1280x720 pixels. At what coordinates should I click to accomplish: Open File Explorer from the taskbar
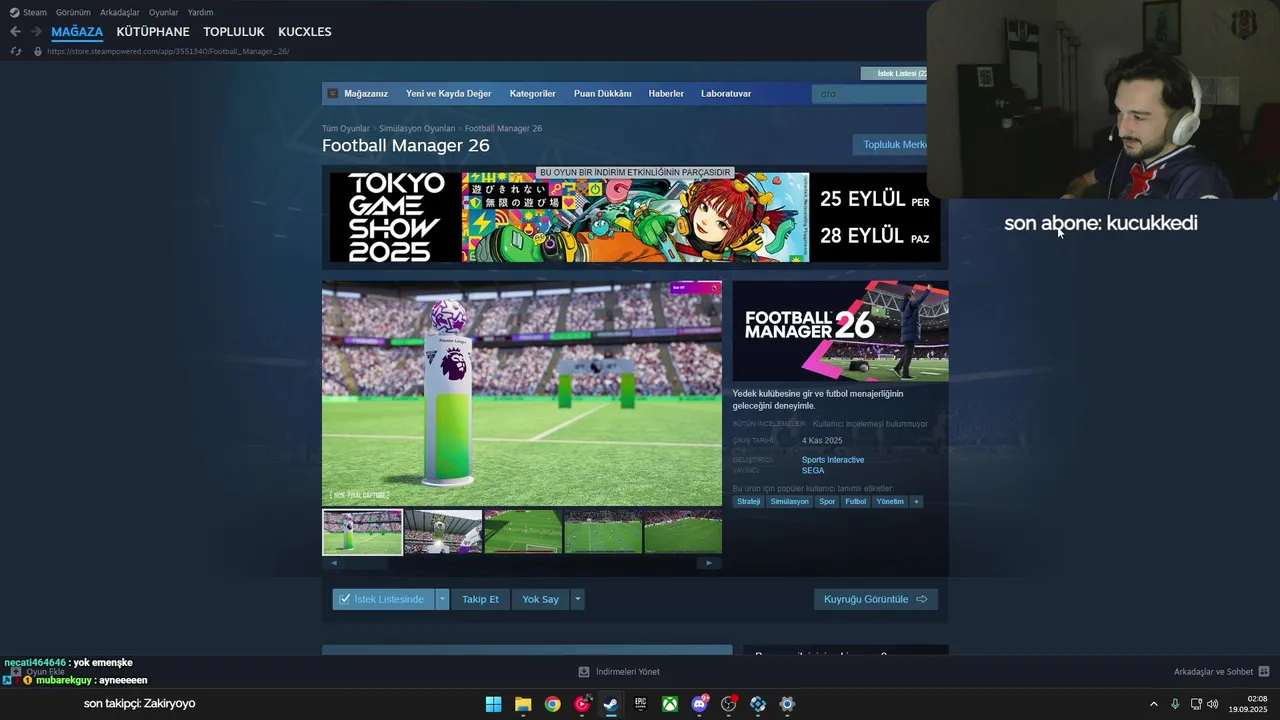pyautogui.click(x=523, y=704)
